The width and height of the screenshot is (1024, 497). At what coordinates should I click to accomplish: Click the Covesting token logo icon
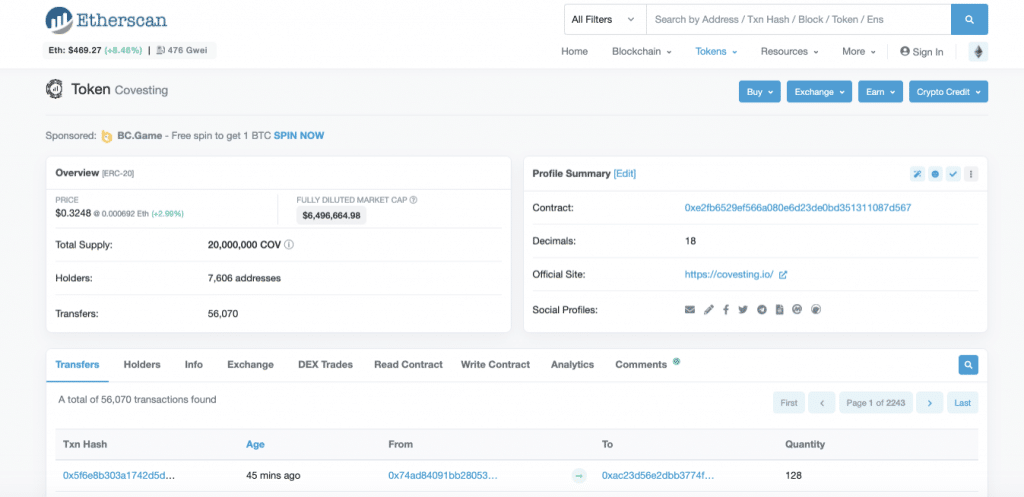54,89
